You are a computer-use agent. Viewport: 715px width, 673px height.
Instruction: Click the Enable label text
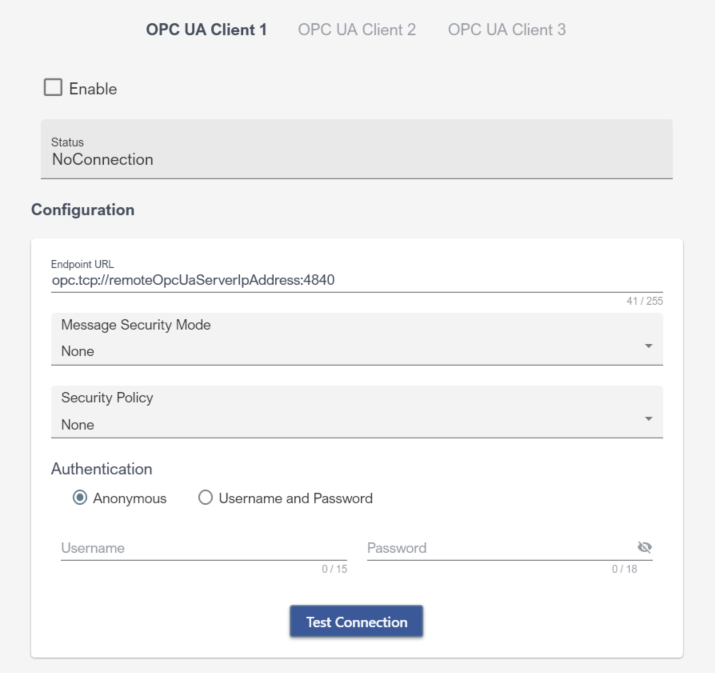pos(92,89)
